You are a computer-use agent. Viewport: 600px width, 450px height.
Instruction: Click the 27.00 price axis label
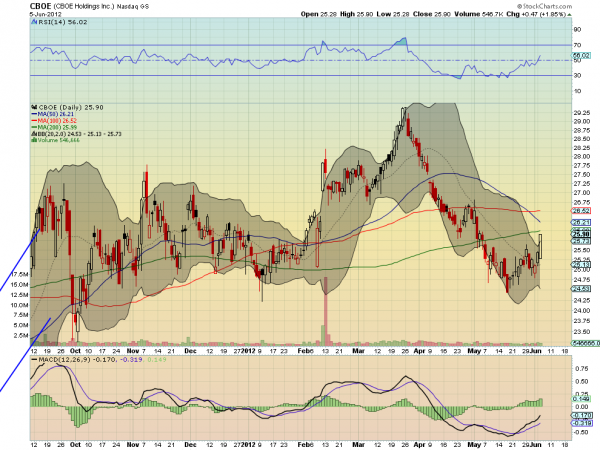pos(581,193)
